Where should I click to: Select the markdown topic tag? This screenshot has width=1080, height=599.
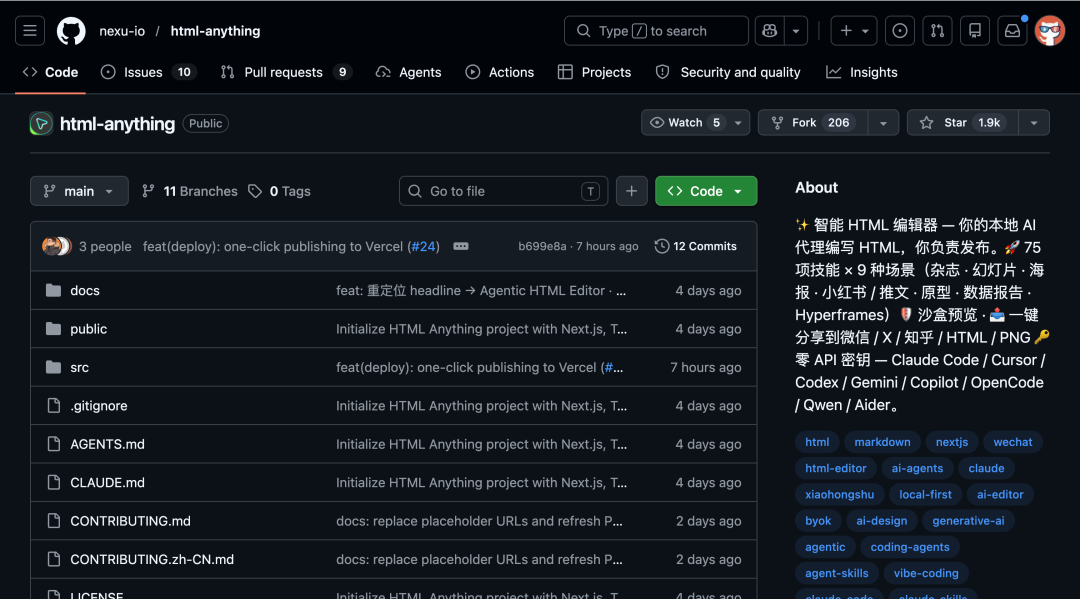click(882, 442)
